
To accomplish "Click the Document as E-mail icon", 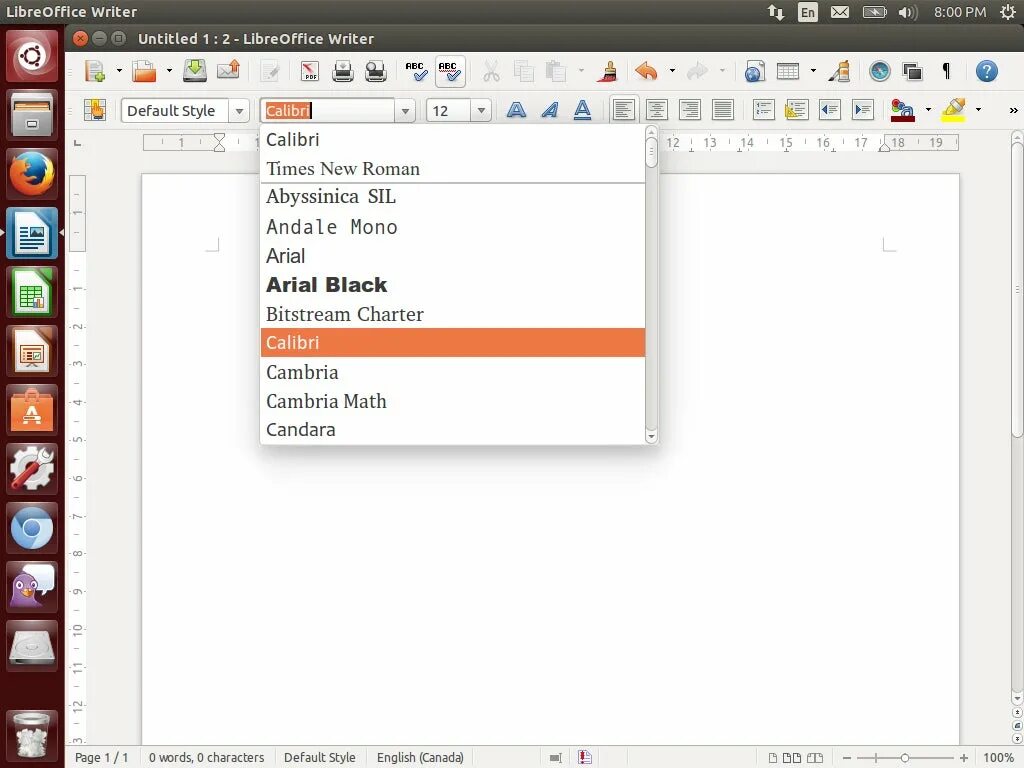I will click(228, 71).
